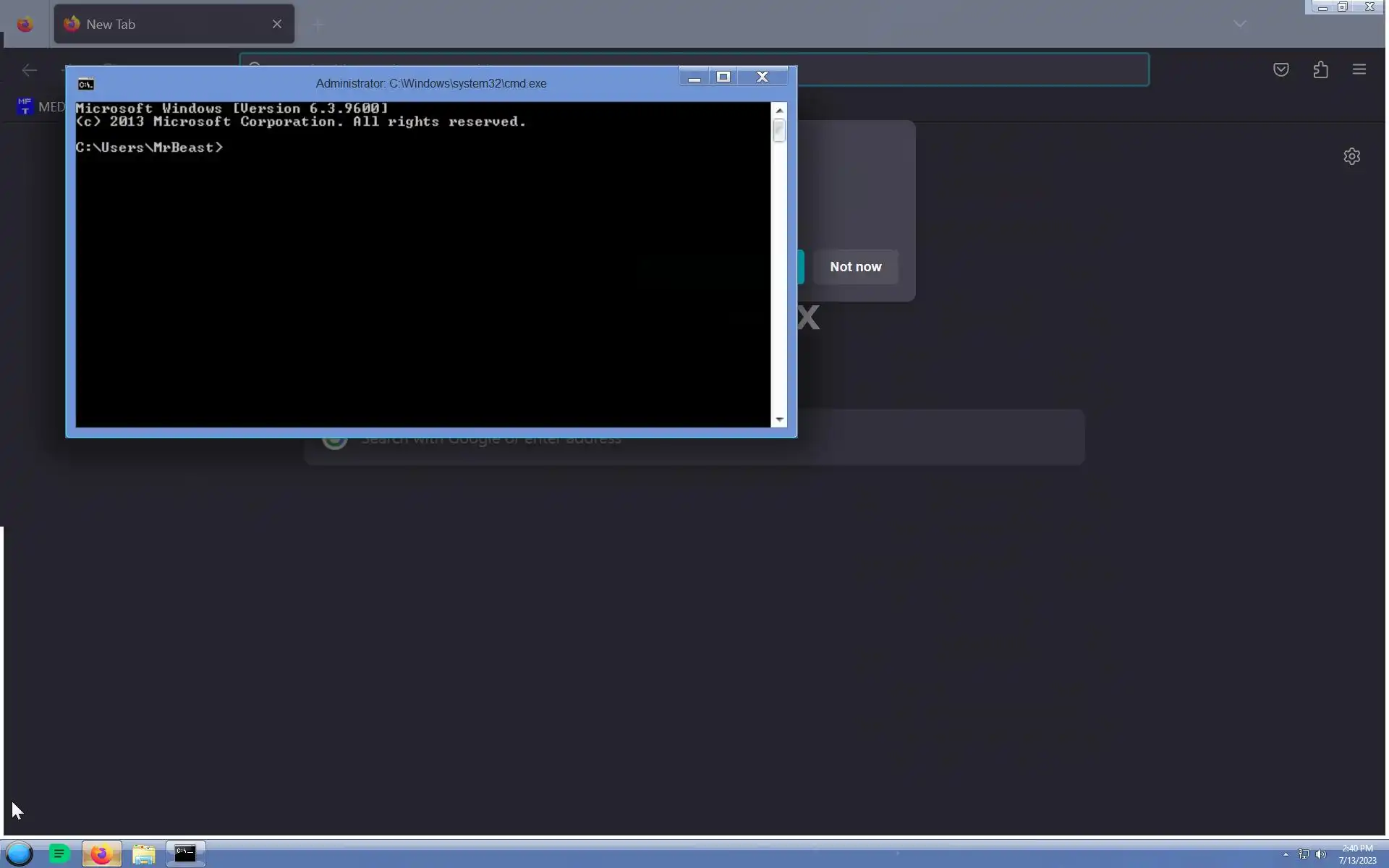The image size is (1389, 868).
Task: Click the Firefox View icon at top left
Action: (x=25, y=25)
